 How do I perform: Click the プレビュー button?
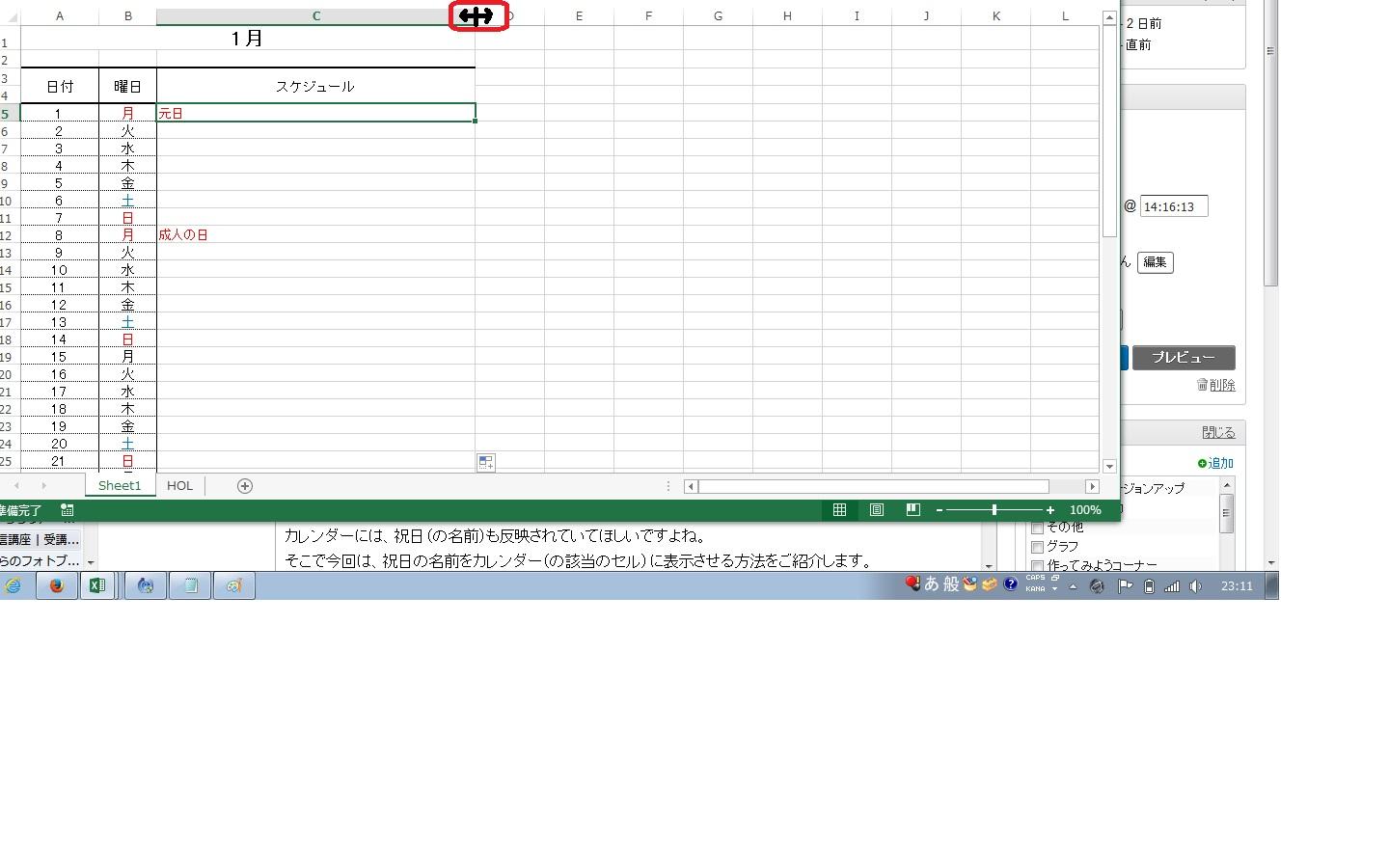click(1184, 358)
